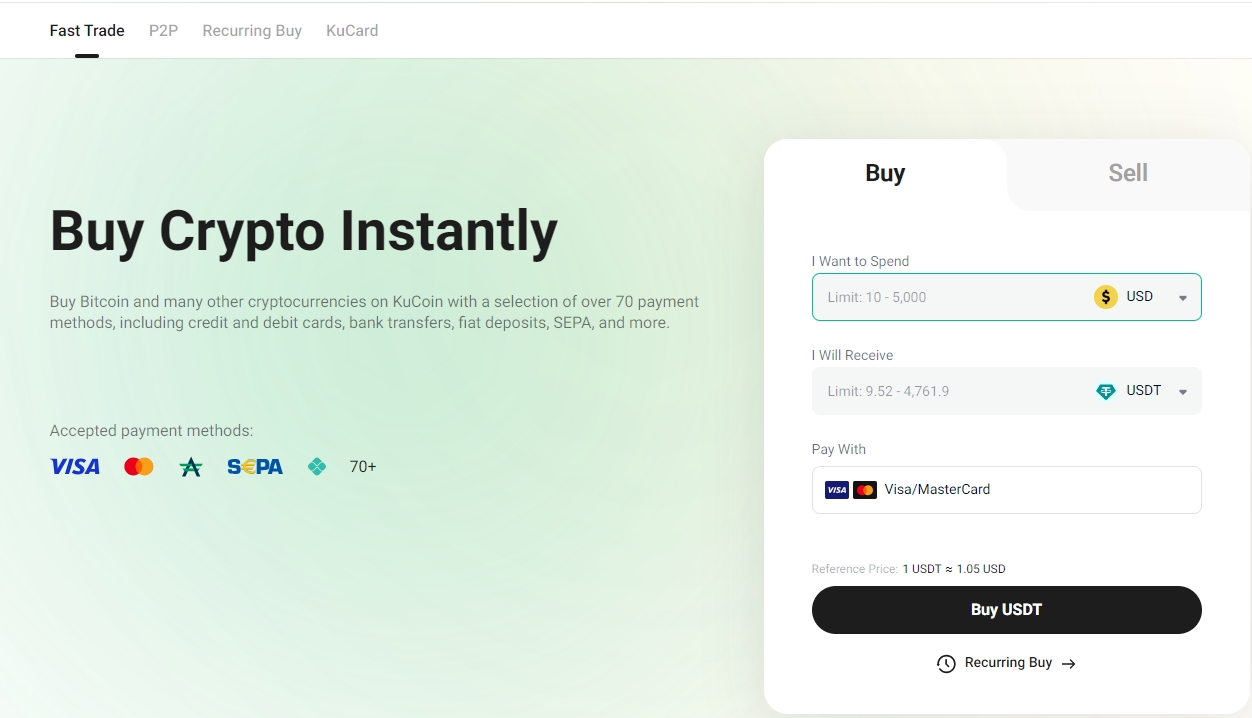Click the green star payment method icon
The image size is (1252, 718).
(190, 466)
